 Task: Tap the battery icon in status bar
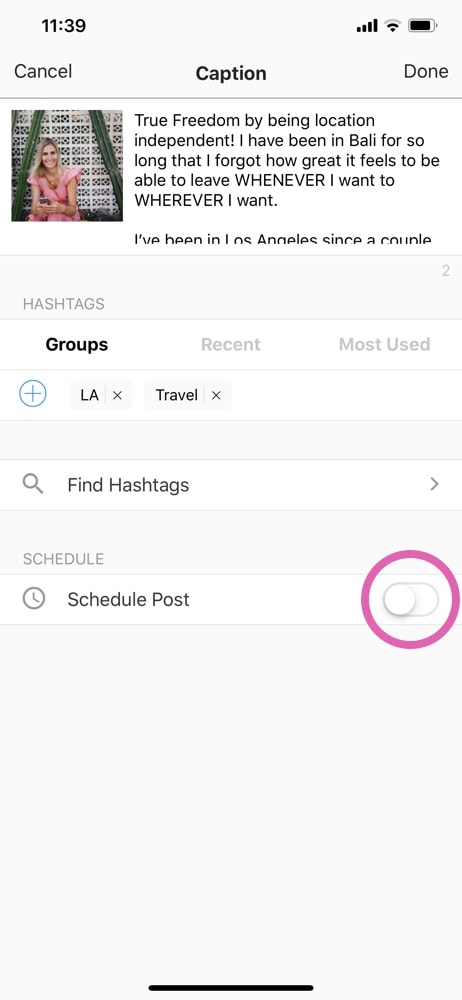[x=422, y=26]
